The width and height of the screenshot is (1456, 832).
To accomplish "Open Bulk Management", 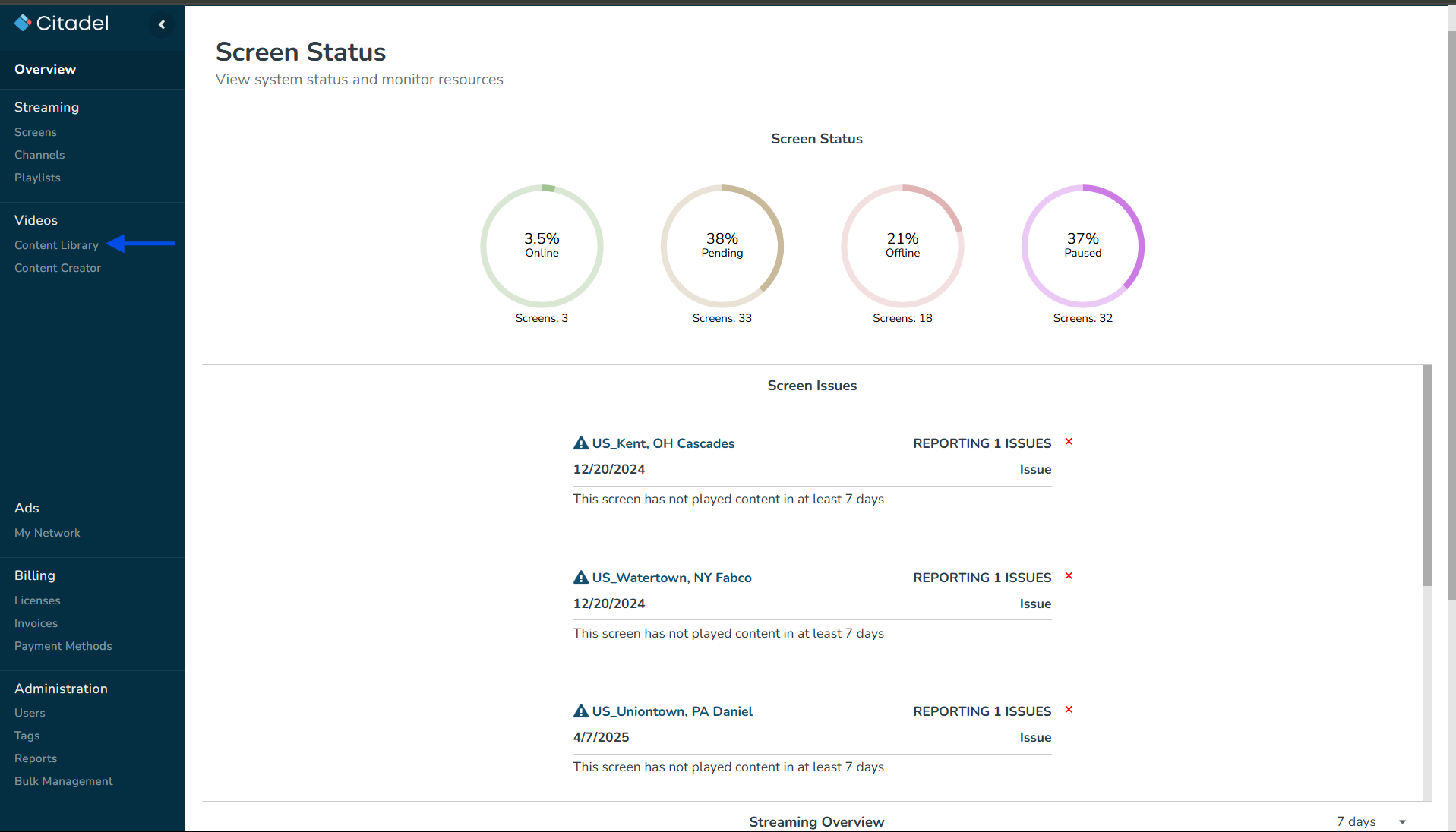I will pos(64,781).
